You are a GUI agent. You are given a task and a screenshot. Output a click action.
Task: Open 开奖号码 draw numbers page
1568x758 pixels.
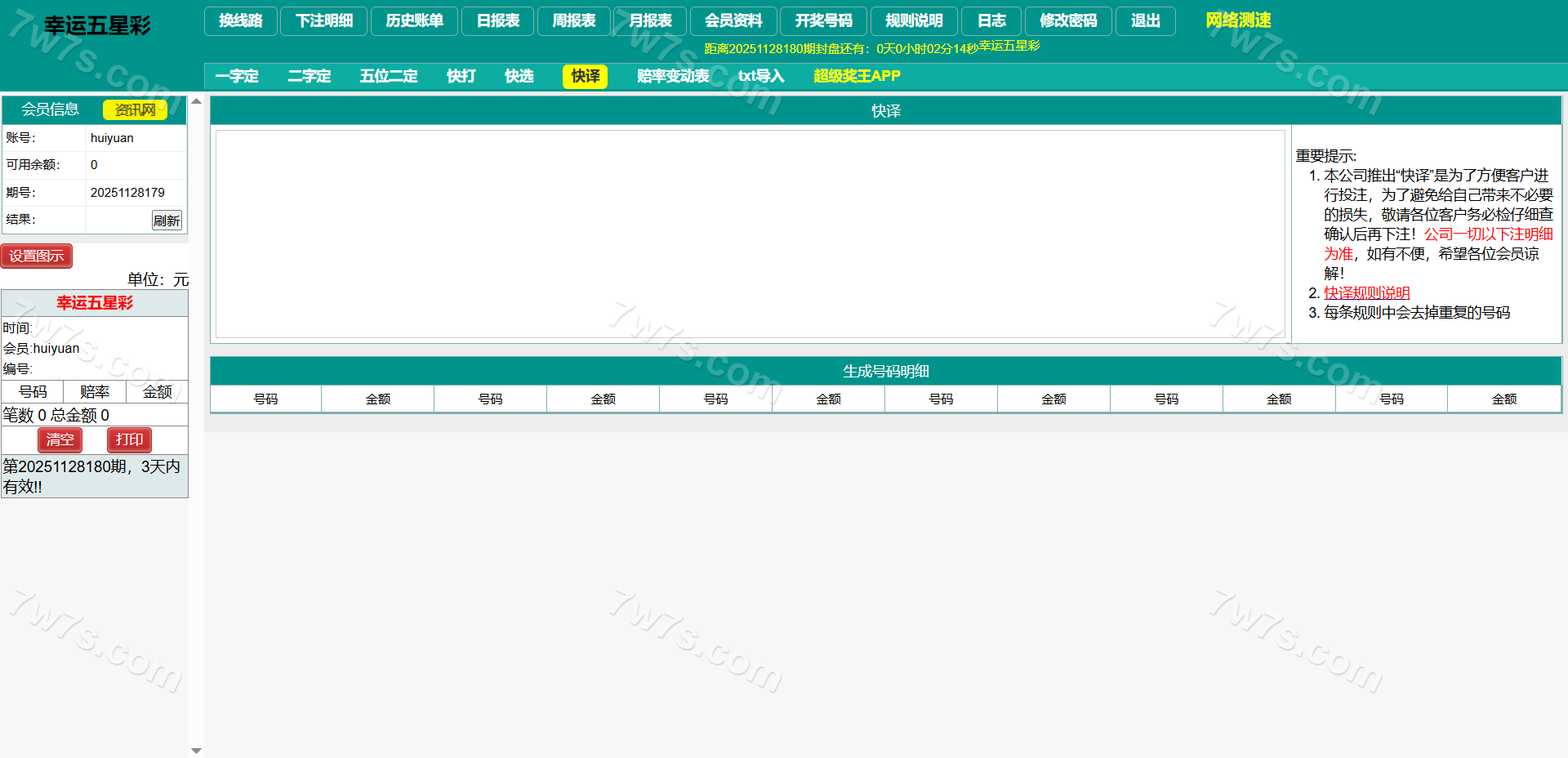pyautogui.click(x=823, y=21)
